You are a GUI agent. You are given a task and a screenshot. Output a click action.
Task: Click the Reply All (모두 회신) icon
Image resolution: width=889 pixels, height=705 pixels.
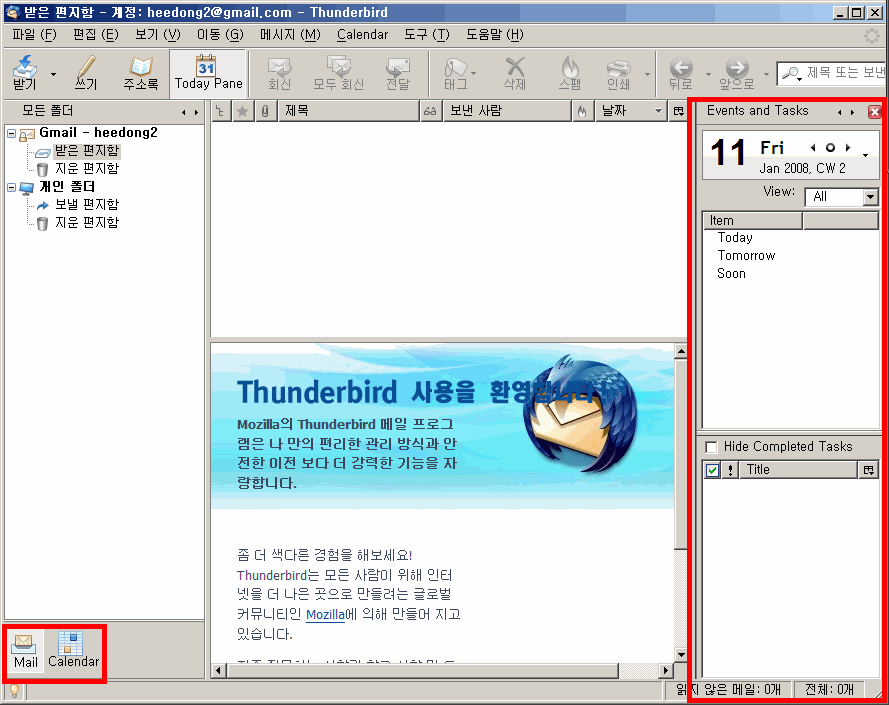338,73
